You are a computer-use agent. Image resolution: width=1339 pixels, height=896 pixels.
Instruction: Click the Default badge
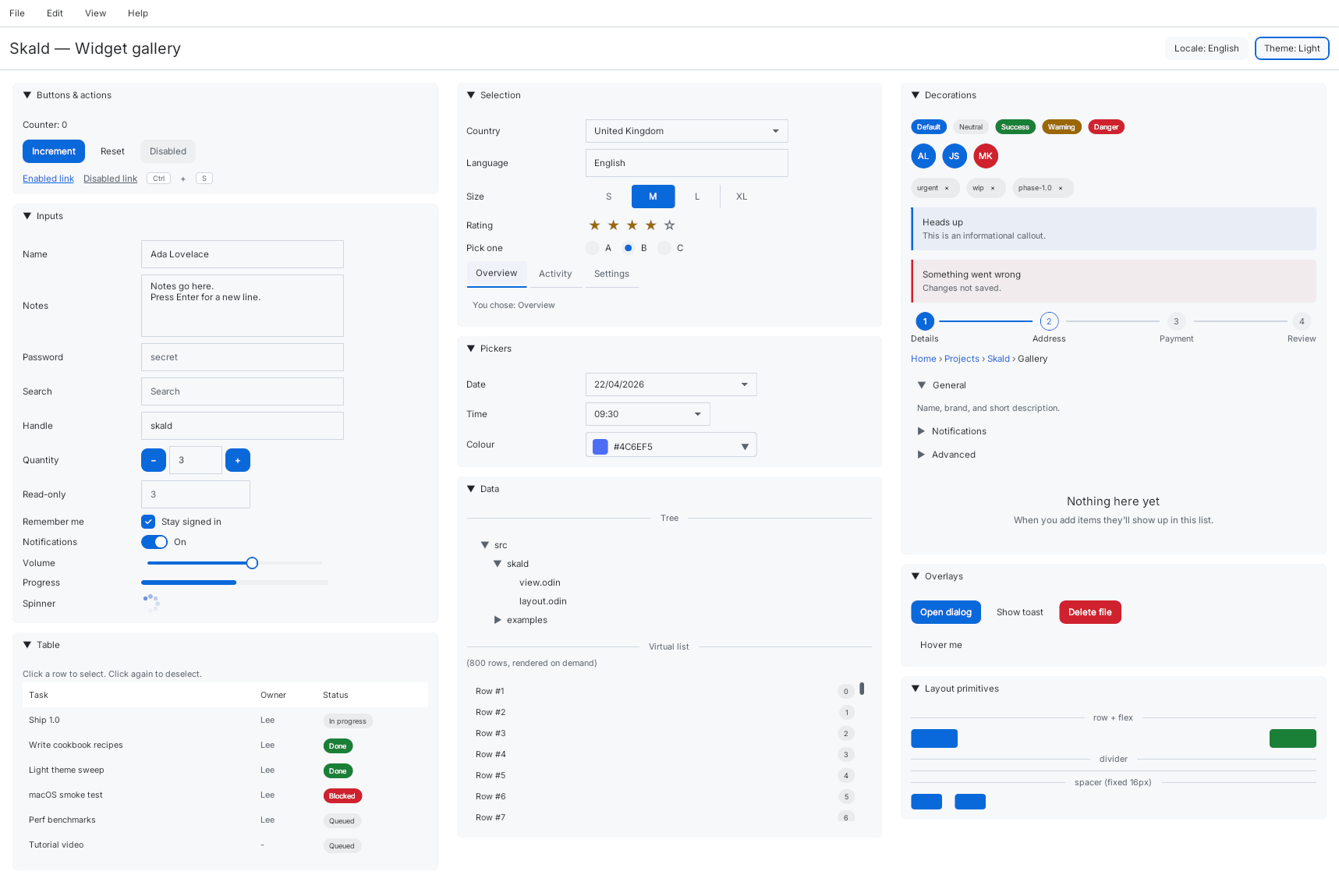pyautogui.click(x=929, y=127)
